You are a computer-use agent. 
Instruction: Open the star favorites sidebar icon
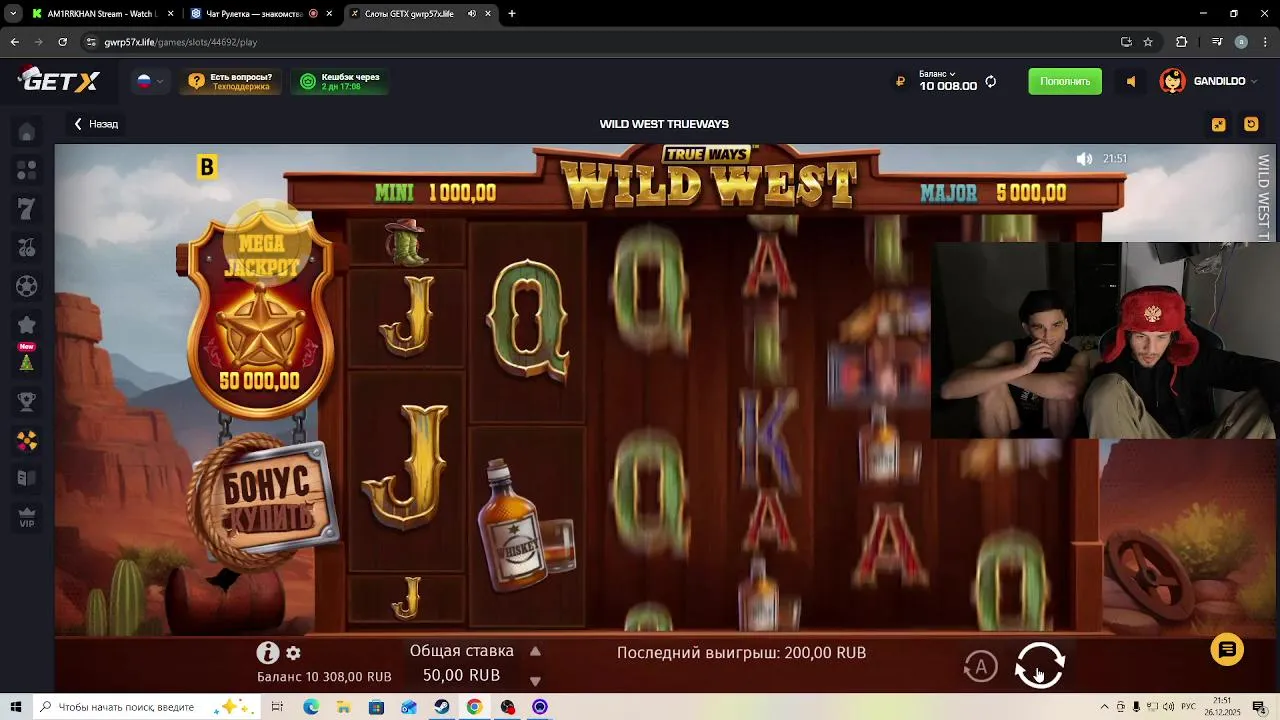tap(27, 325)
